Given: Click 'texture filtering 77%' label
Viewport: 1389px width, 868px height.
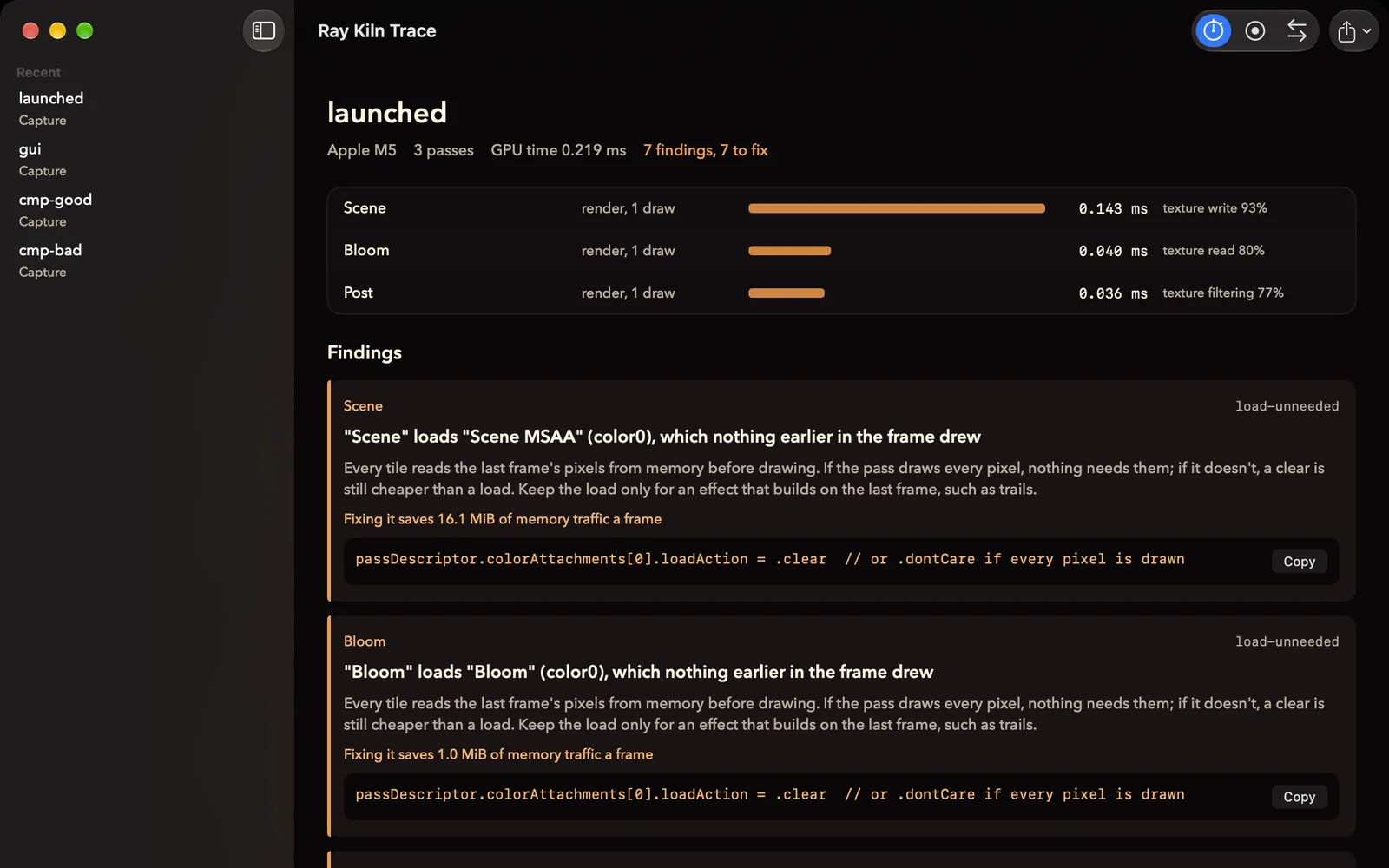Looking at the screenshot, I should coord(1223,293).
